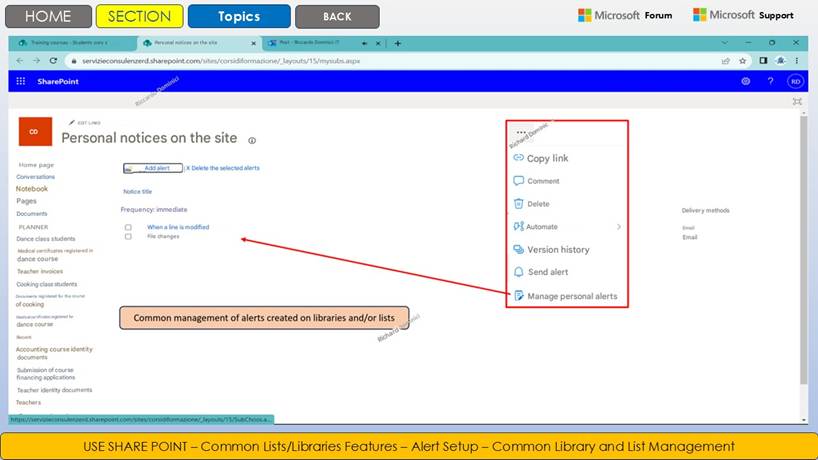Click the Send alert bell icon

pos(518,272)
